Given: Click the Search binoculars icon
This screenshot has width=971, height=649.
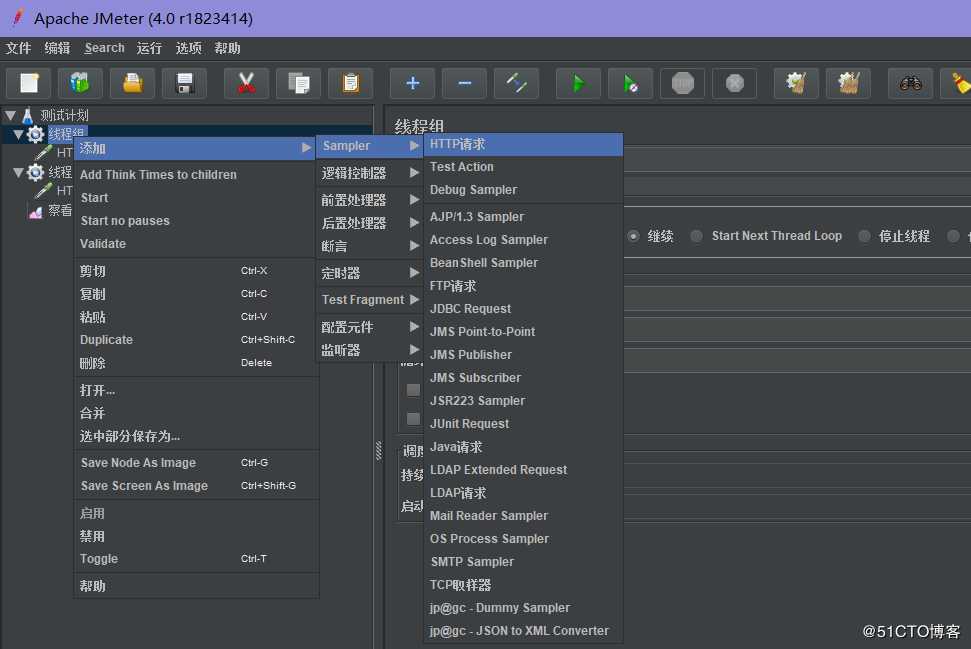Looking at the screenshot, I should tap(910, 83).
